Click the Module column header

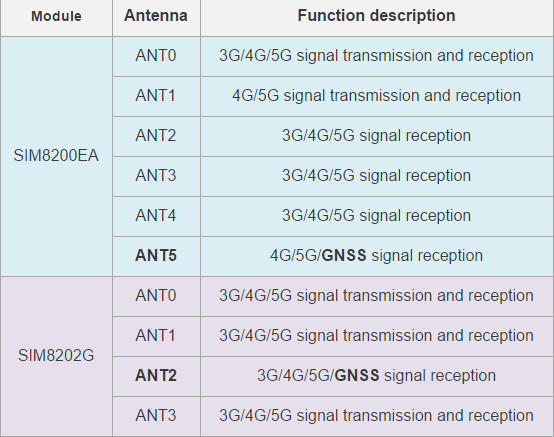(x=56, y=16)
